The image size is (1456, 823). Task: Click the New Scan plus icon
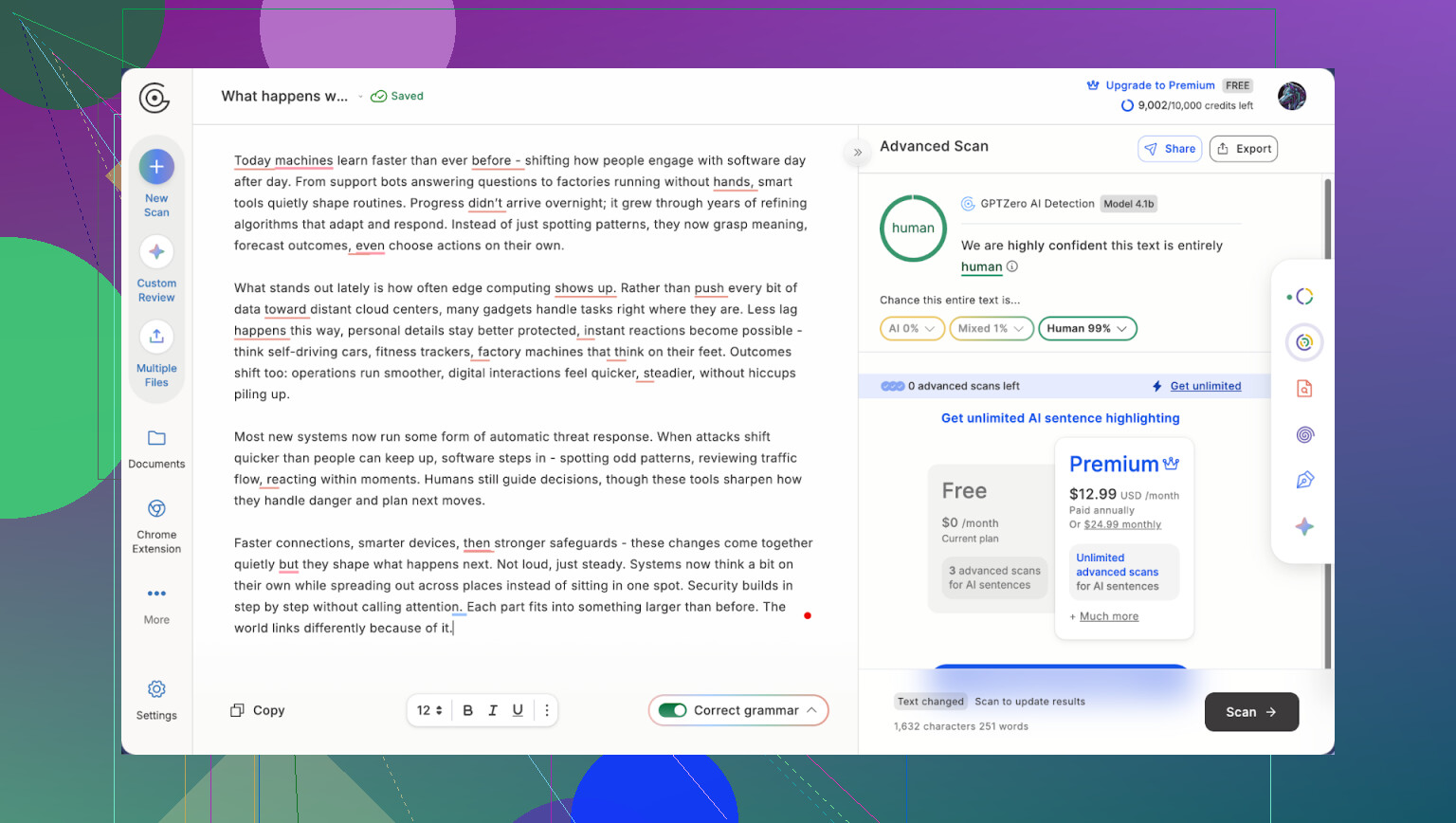point(156,167)
